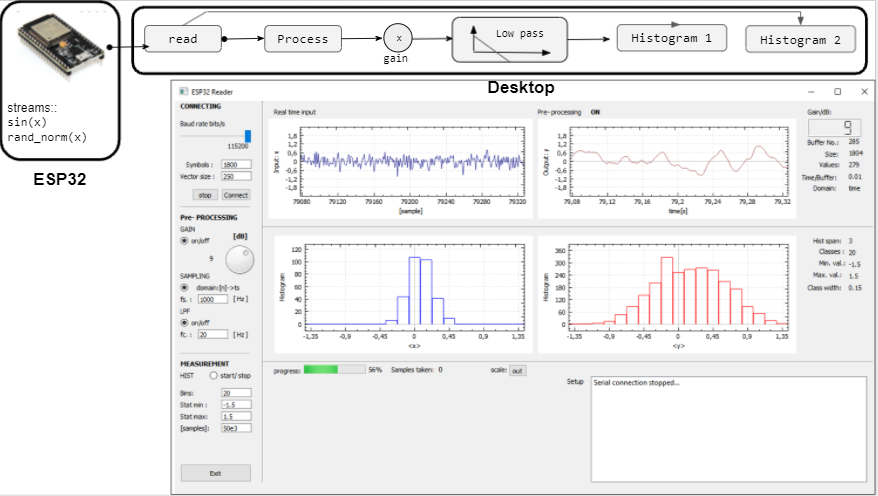Click the scale out button
Image resolution: width=878 pixels, height=496 pixels.
517,371
